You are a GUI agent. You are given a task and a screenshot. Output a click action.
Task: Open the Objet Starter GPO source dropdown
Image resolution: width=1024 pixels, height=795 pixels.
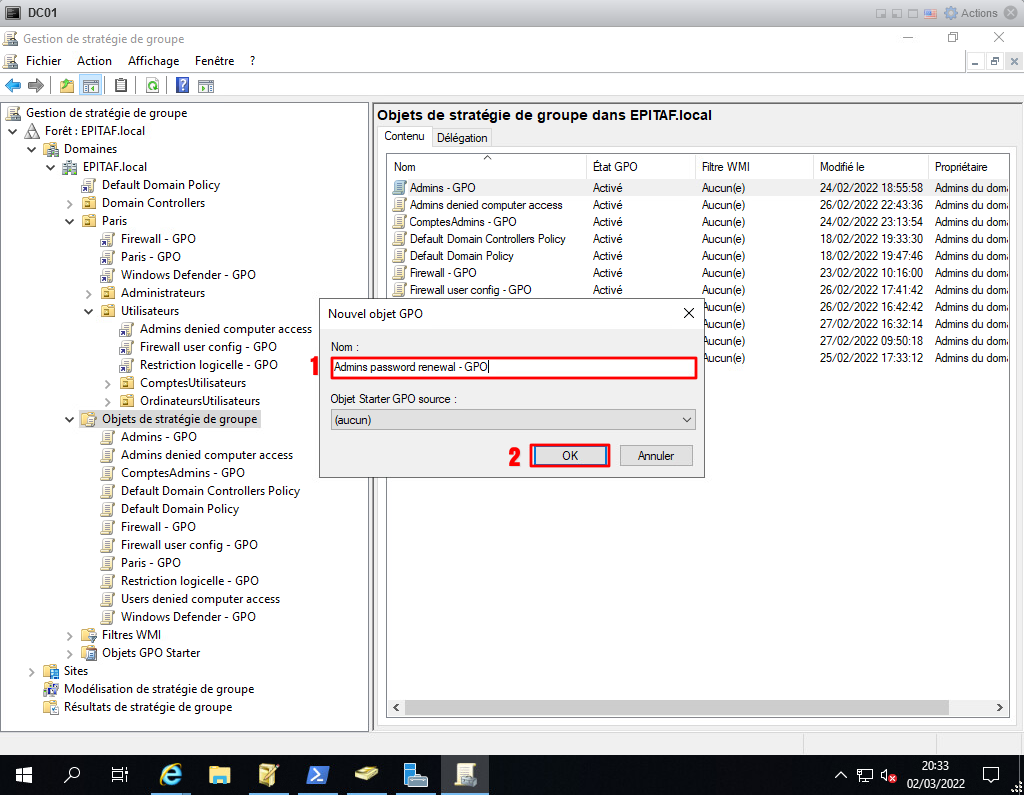(513, 420)
